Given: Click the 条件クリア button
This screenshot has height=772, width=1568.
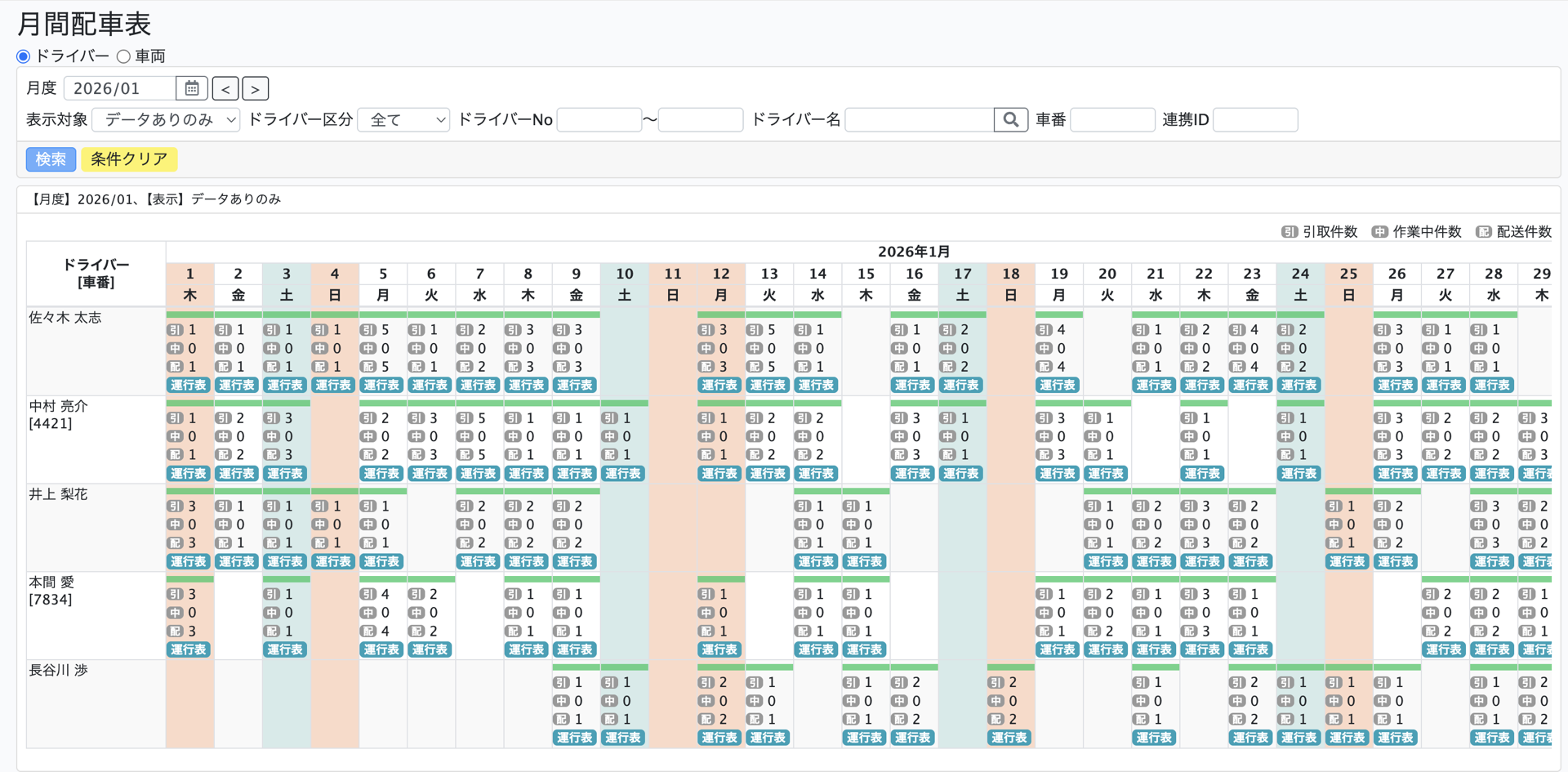Looking at the screenshot, I should pos(129,159).
